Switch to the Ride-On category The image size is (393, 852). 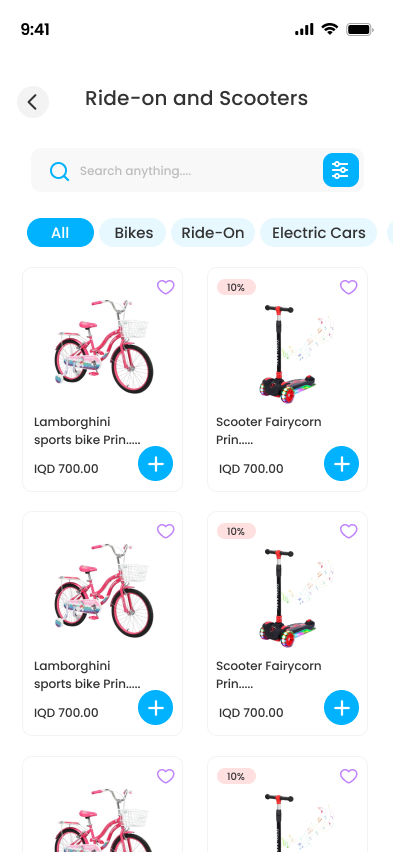pos(213,233)
